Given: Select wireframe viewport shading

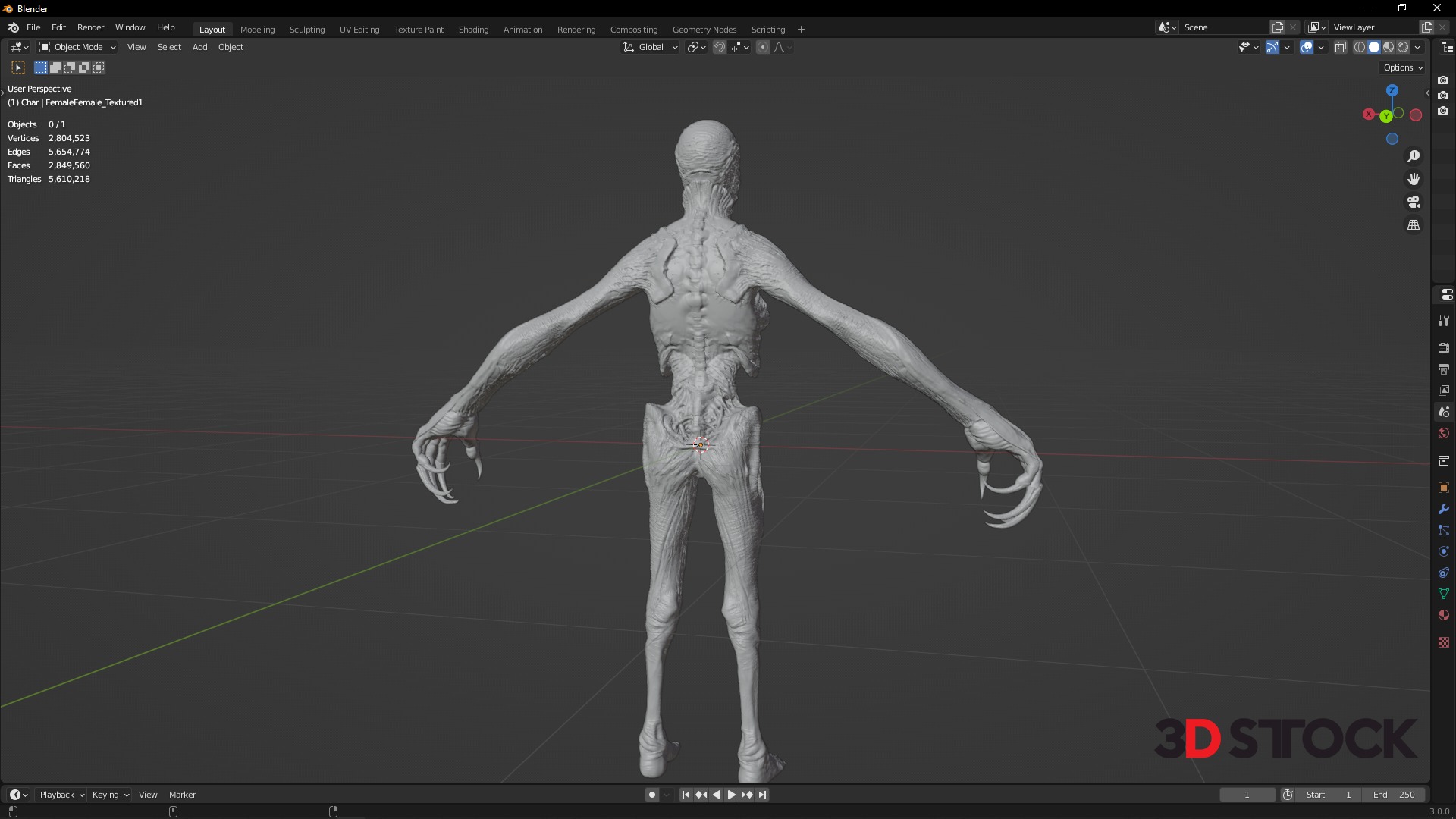Looking at the screenshot, I should pyautogui.click(x=1360, y=47).
